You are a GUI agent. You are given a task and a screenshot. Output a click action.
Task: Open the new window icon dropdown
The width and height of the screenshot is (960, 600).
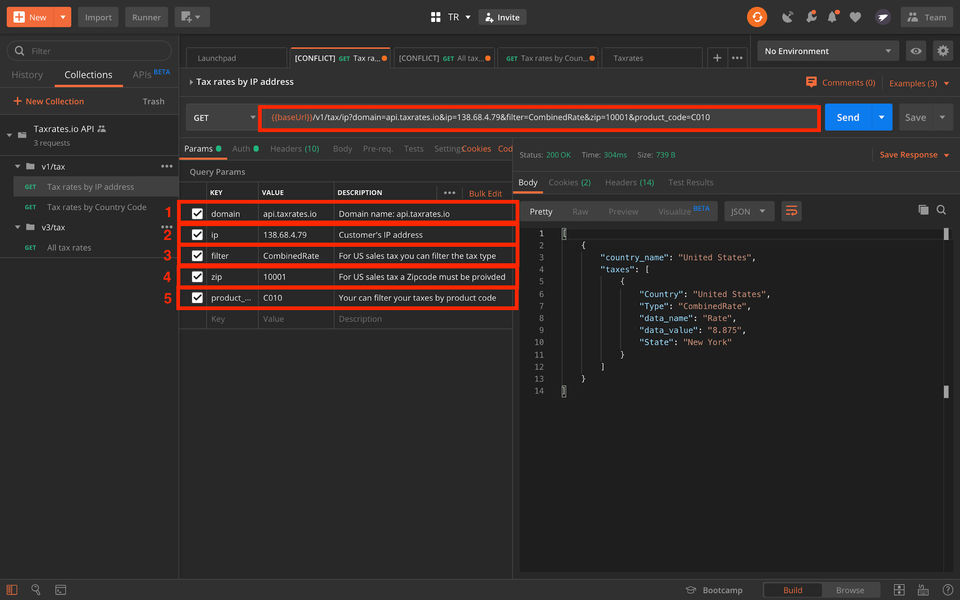(x=192, y=17)
